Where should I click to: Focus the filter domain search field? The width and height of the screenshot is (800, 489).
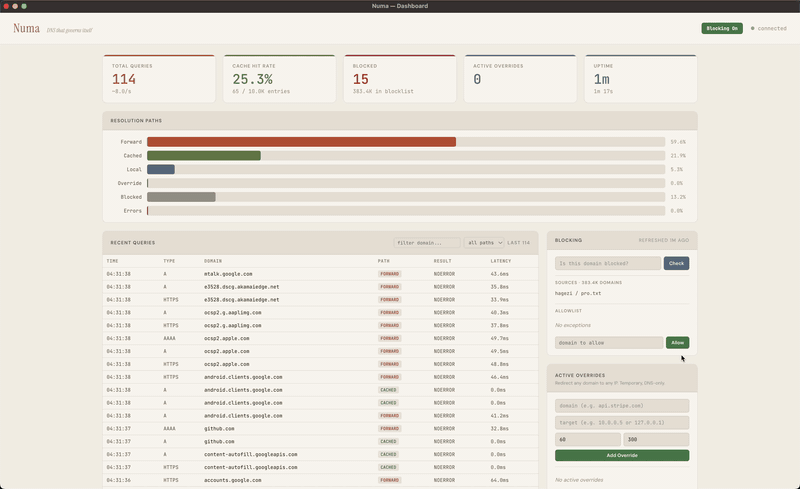(427, 243)
